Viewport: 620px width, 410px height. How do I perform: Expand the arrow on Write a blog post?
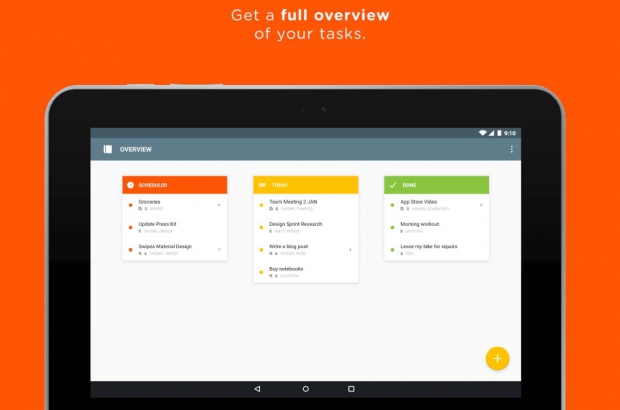350,249
